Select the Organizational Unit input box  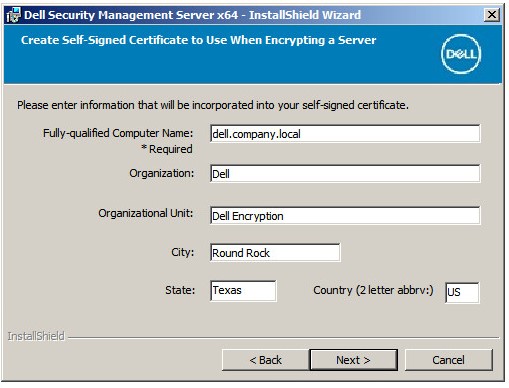pos(345,216)
